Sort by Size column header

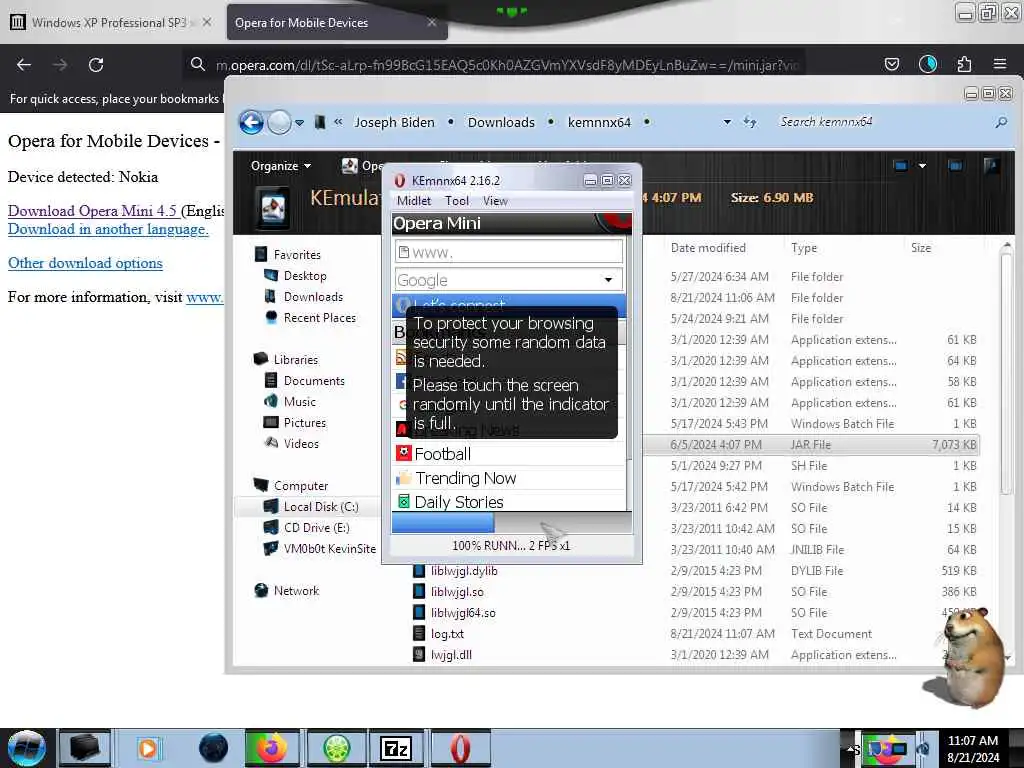coord(921,248)
